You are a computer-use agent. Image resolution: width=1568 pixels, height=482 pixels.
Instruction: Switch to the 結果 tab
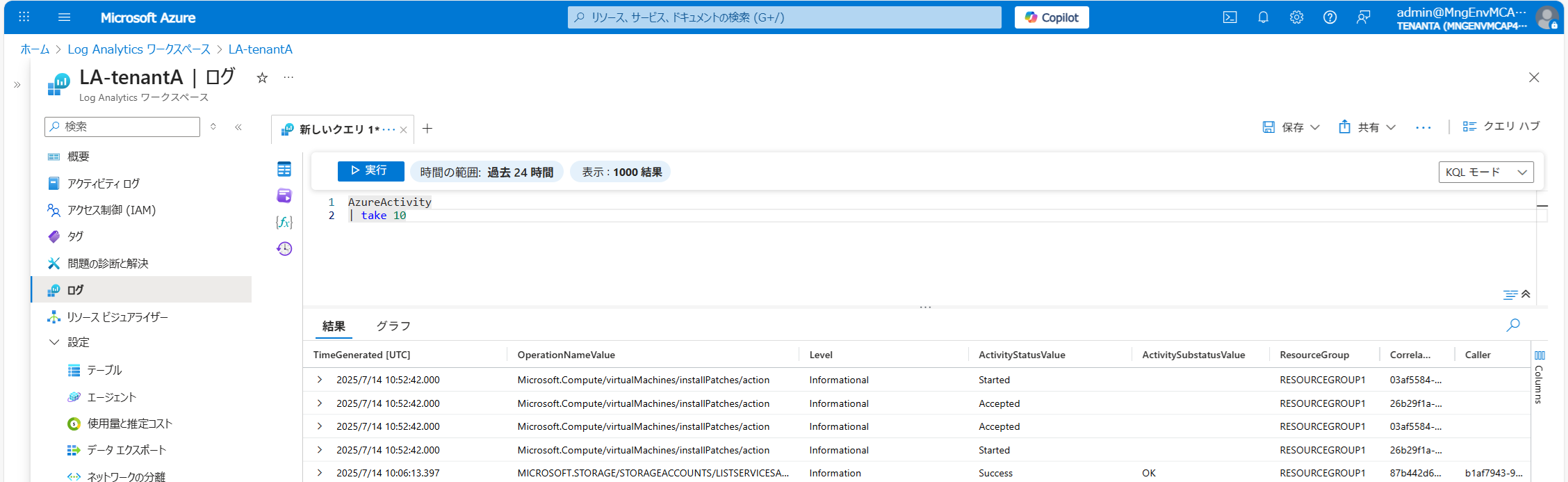334,326
